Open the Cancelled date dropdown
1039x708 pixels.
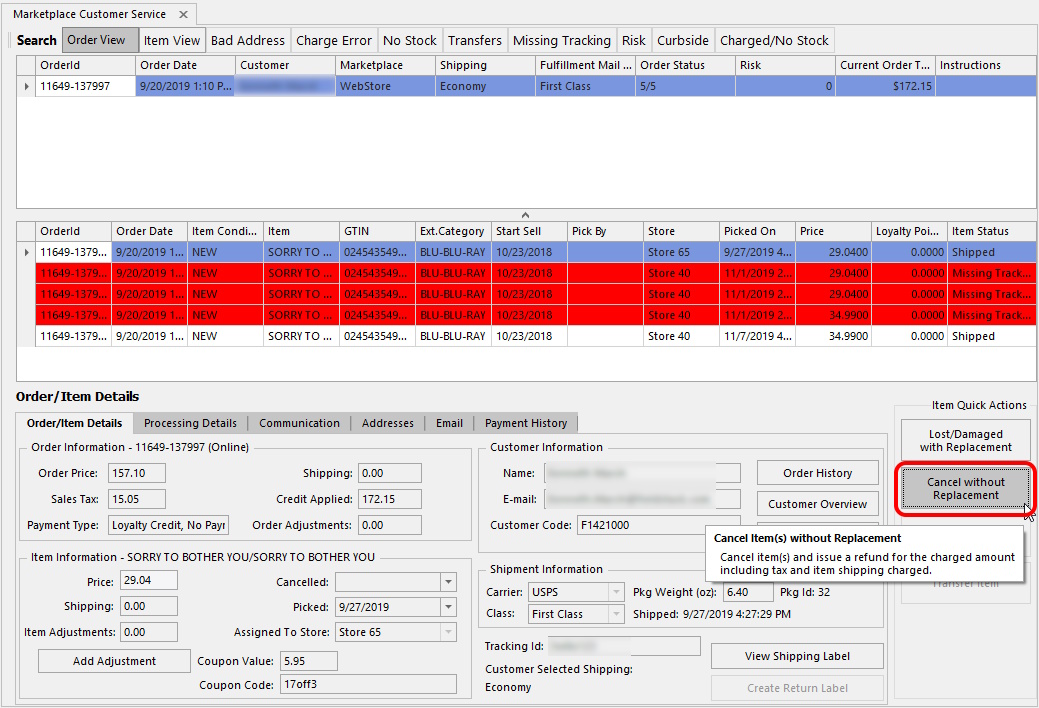tap(449, 582)
